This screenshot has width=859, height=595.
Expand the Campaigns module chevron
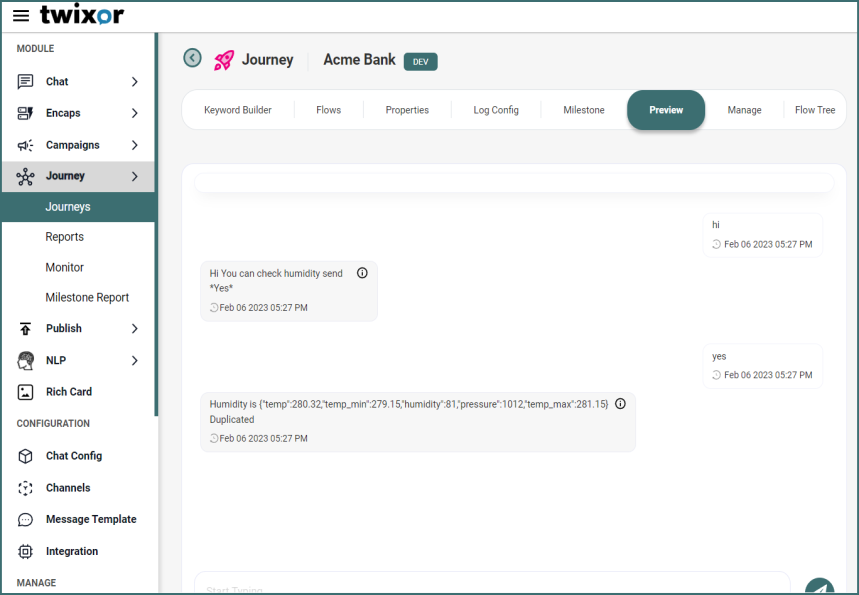pos(135,145)
